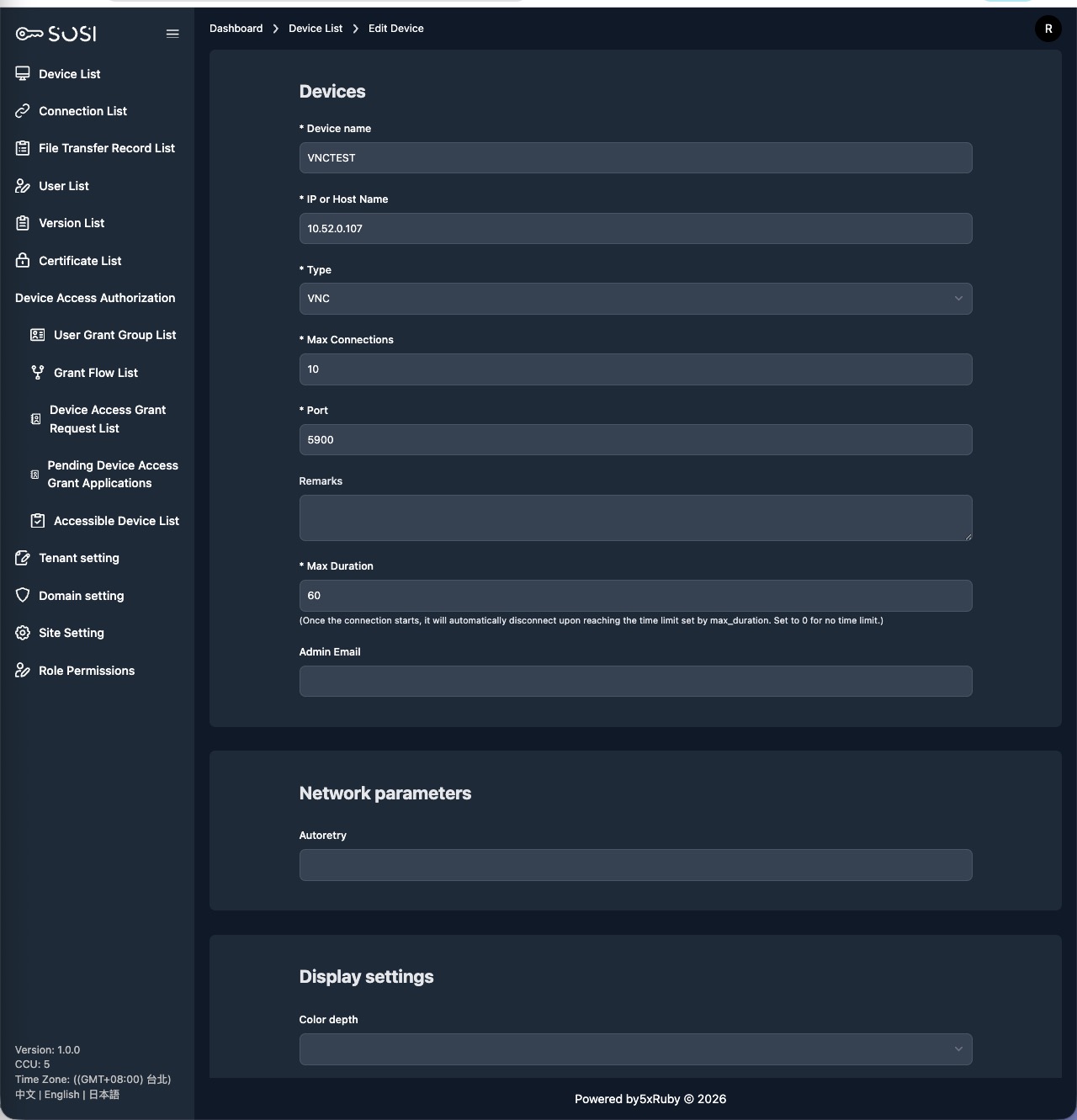Focus the Admin Email field
This screenshot has height=1120, width=1077.
(636, 682)
